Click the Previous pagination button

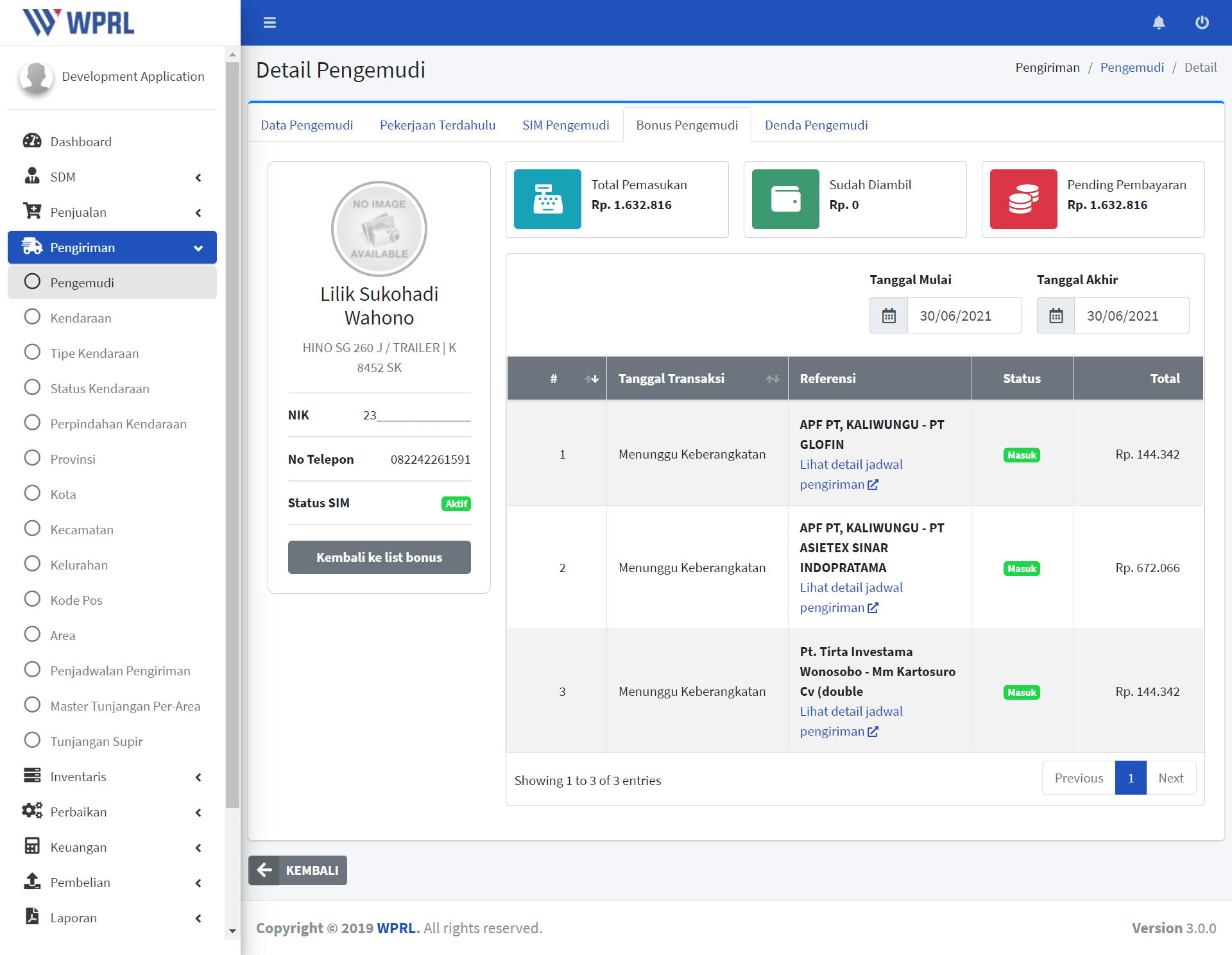tap(1079, 778)
